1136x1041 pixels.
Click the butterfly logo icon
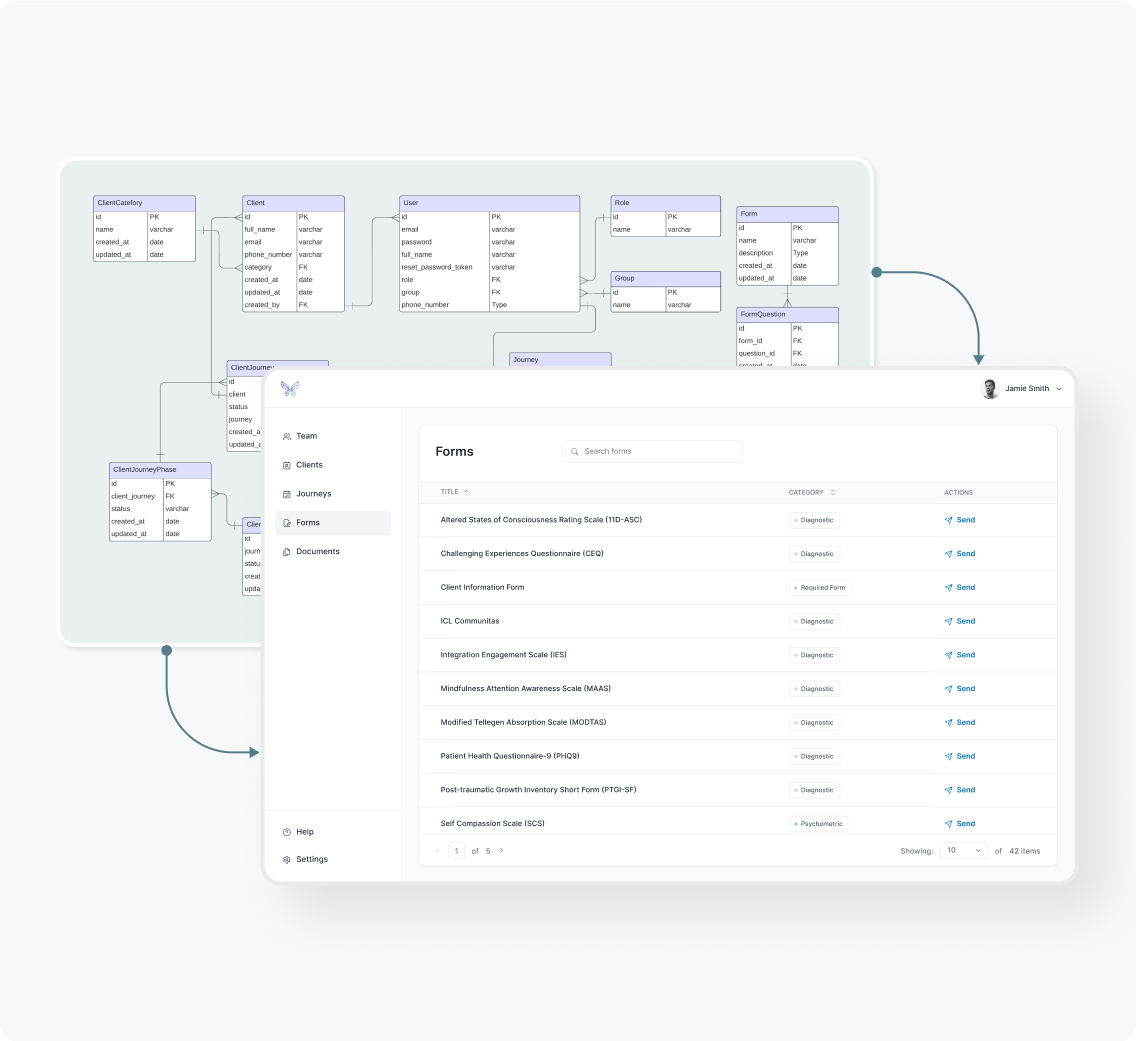pyautogui.click(x=290, y=389)
